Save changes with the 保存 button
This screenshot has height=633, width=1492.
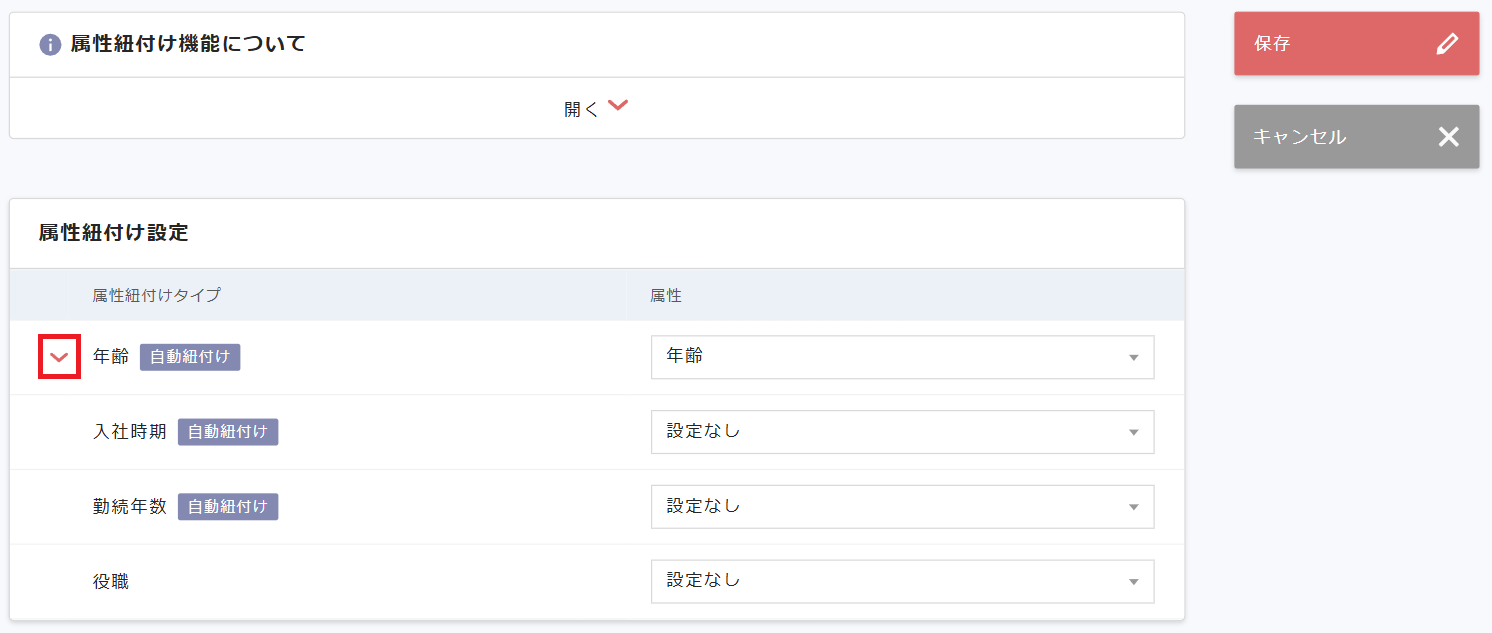point(1356,43)
